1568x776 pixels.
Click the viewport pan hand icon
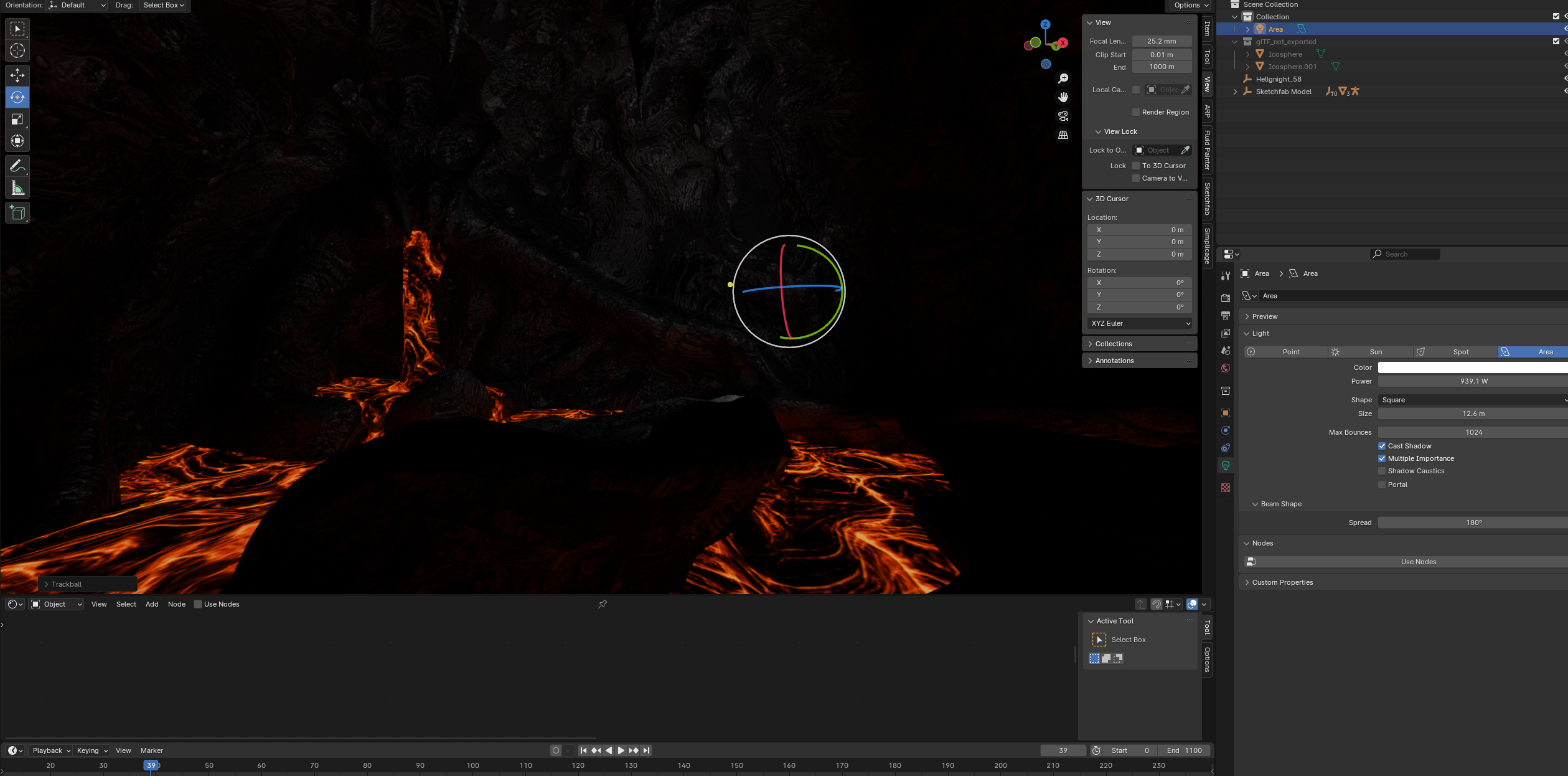[x=1063, y=97]
